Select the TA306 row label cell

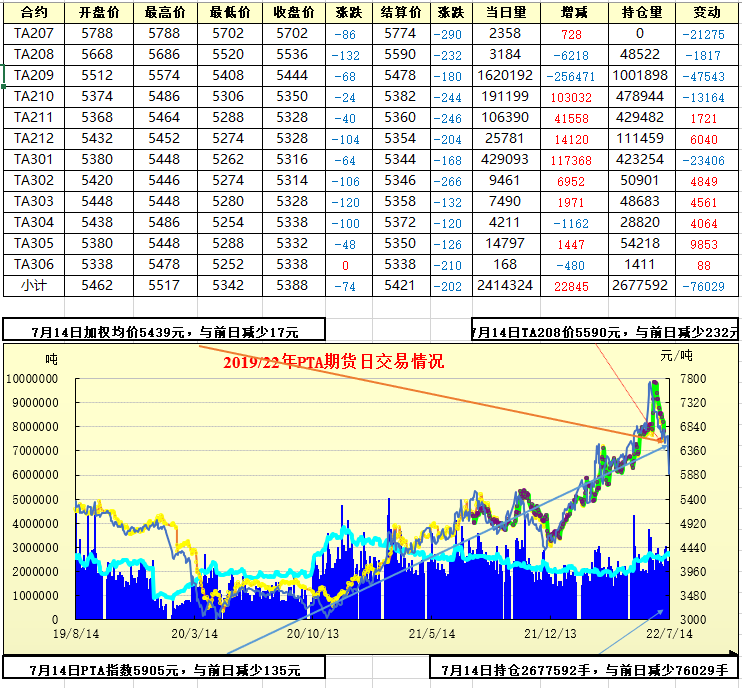coord(34,265)
